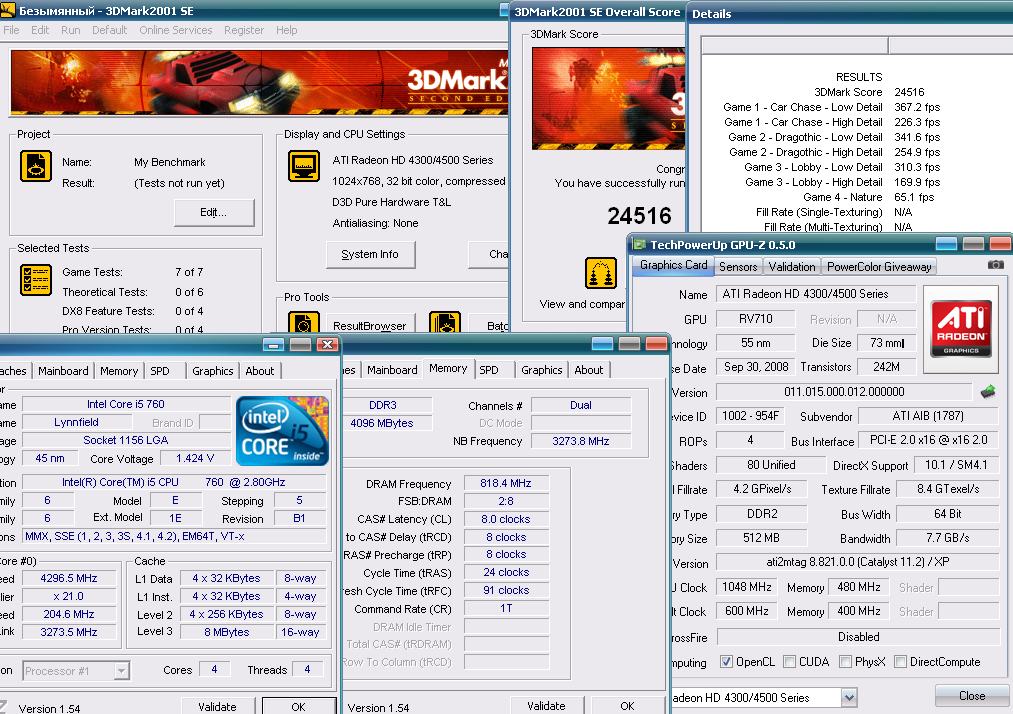Open the Default menu in 3DMark
The image size is (1013, 714).
coord(109,30)
